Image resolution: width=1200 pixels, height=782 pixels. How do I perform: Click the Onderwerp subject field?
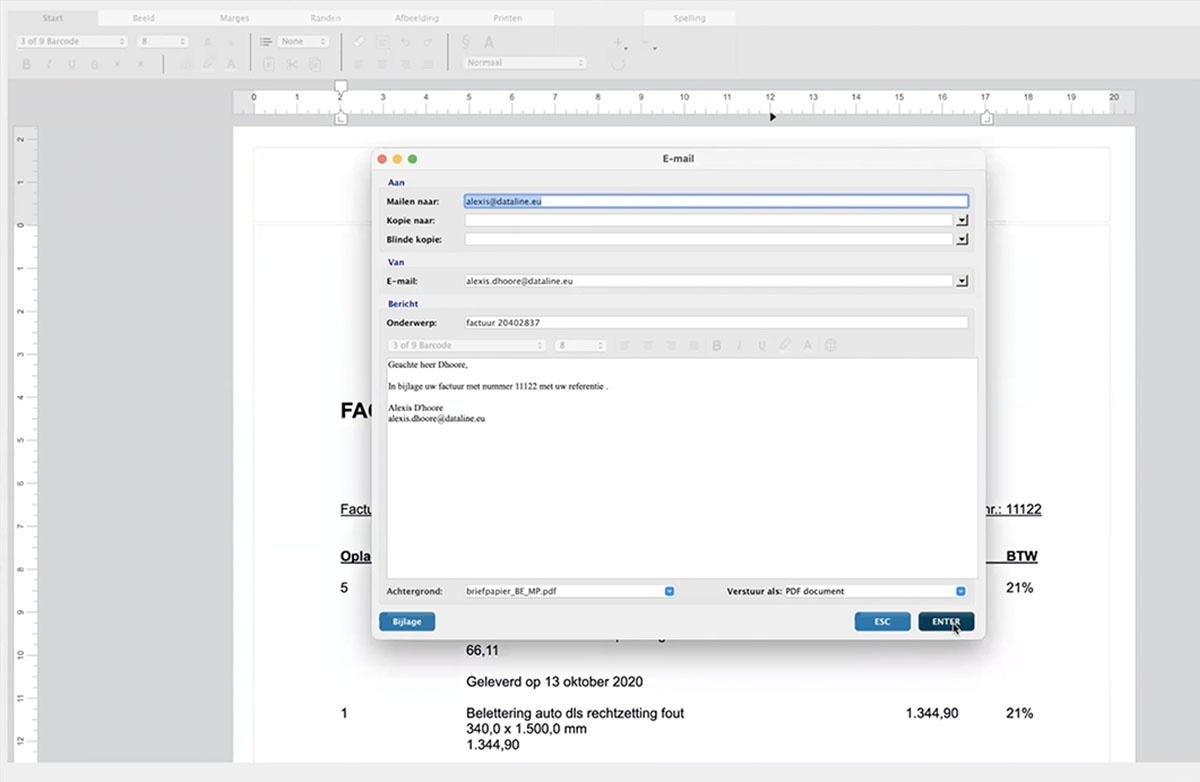(715, 323)
